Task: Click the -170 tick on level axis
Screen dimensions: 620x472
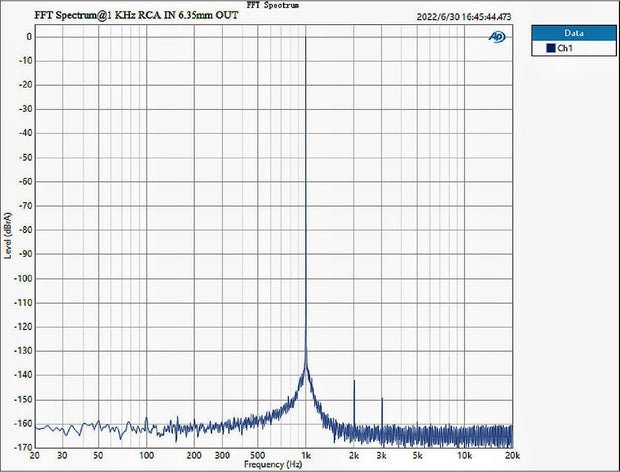Action: [x=22, y=447]
